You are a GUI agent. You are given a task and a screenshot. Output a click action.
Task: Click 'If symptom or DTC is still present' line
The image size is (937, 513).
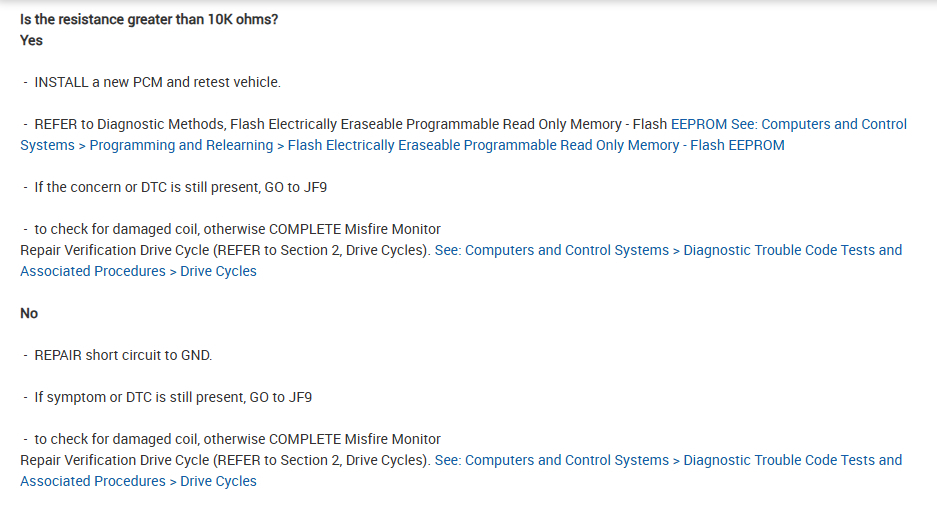pyautogui.click(x=173, y=397)
